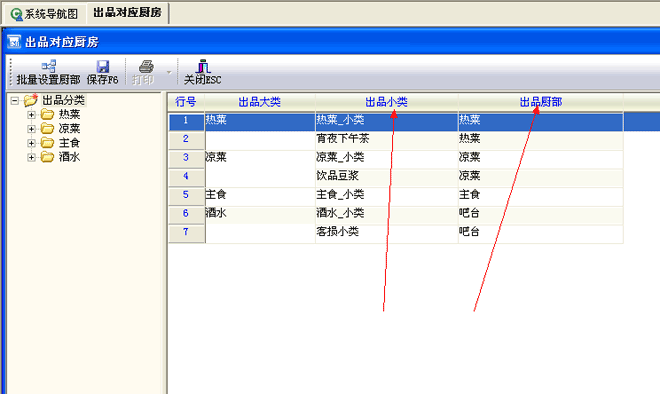Switch to the 出品对应厨房 tab

pos(128,13)
